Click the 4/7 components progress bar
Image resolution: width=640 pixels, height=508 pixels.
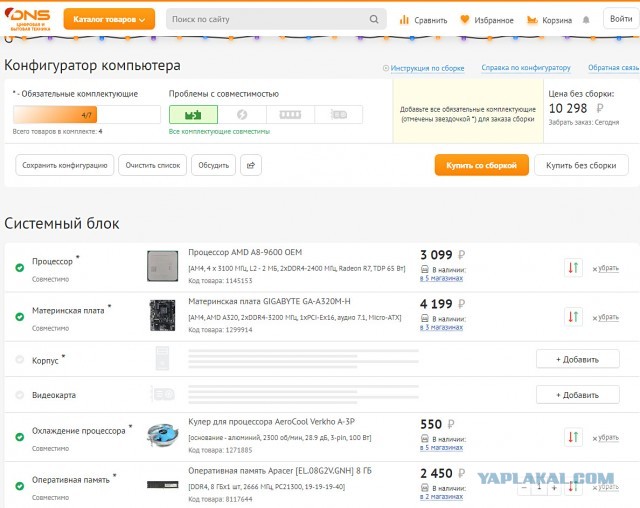click(x=87, y=115)
